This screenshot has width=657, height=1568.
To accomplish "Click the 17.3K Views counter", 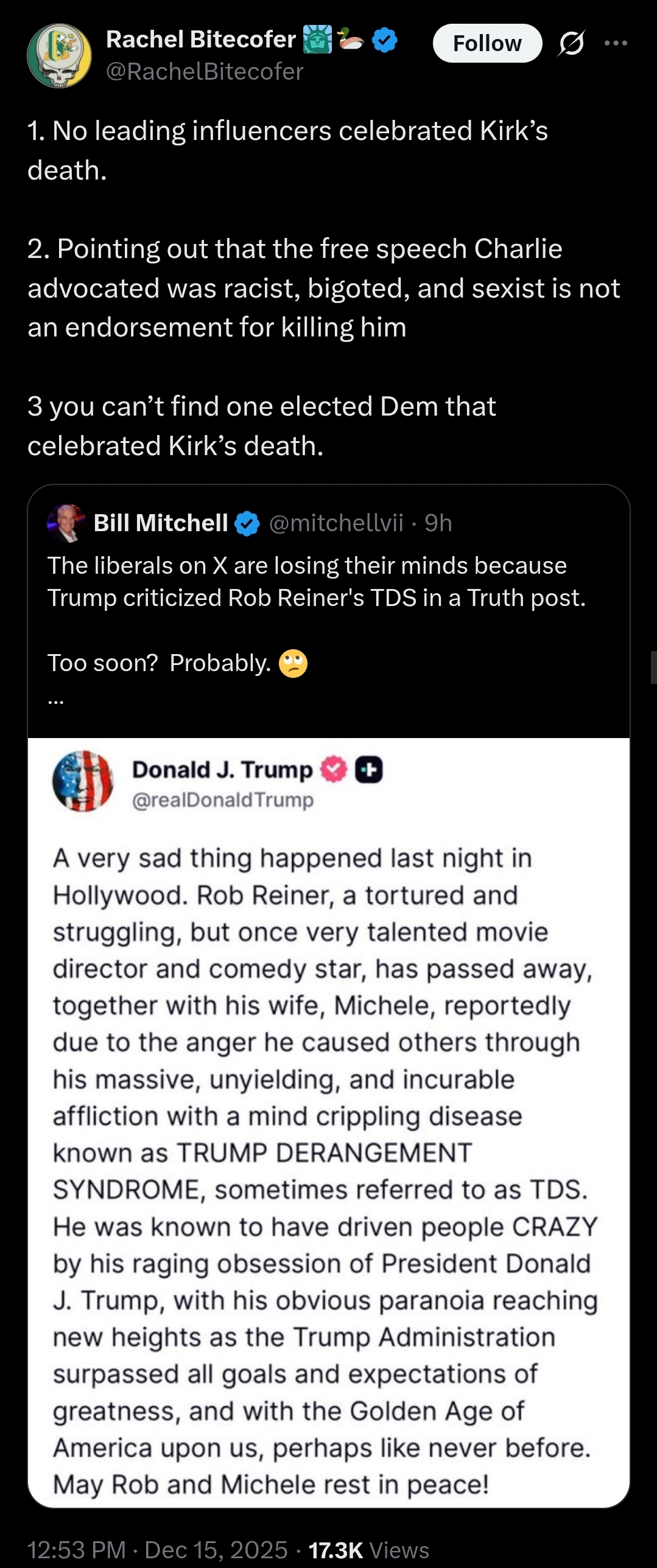I will pos(368,1549).
